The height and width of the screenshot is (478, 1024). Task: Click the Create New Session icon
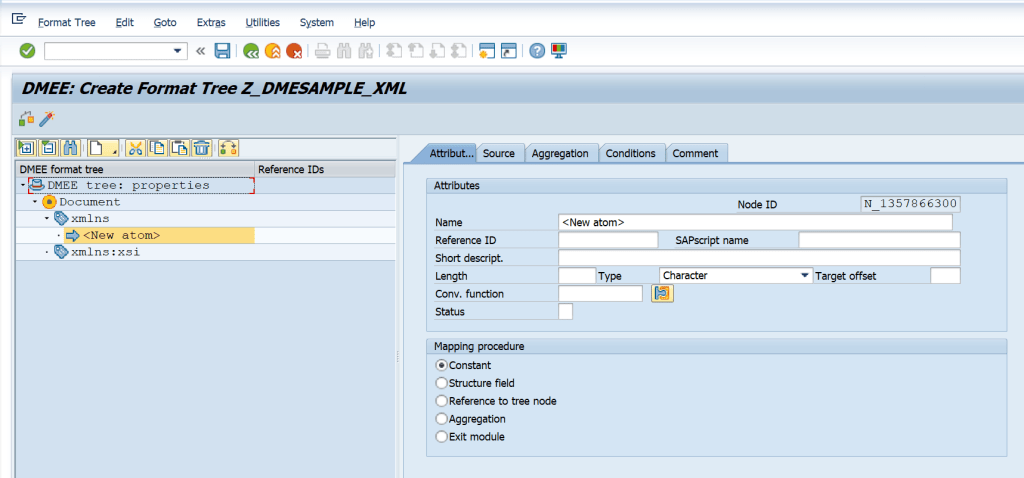pyautogui.click(x=487, y=51)
